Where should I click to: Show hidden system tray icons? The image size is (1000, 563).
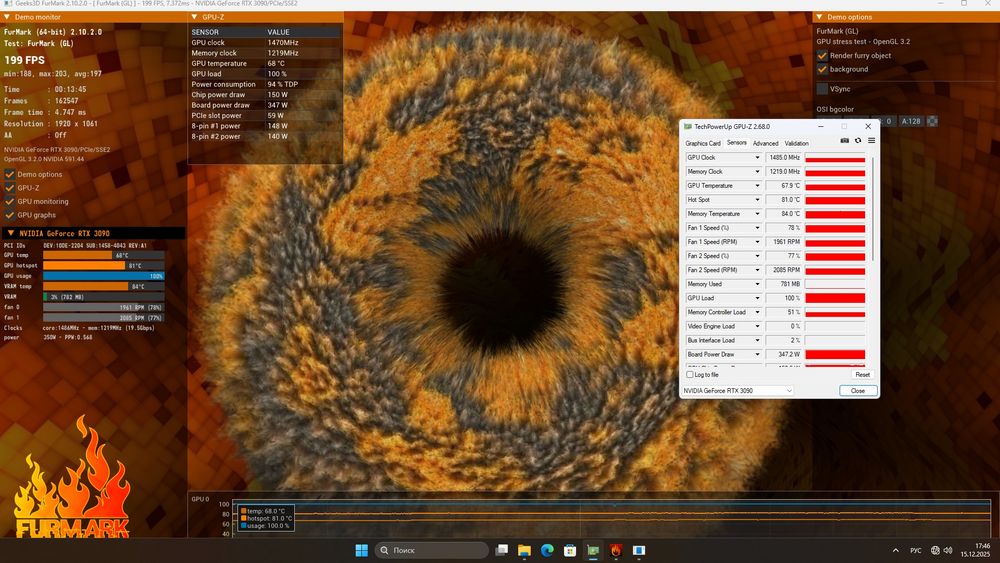tap(895, 550)
